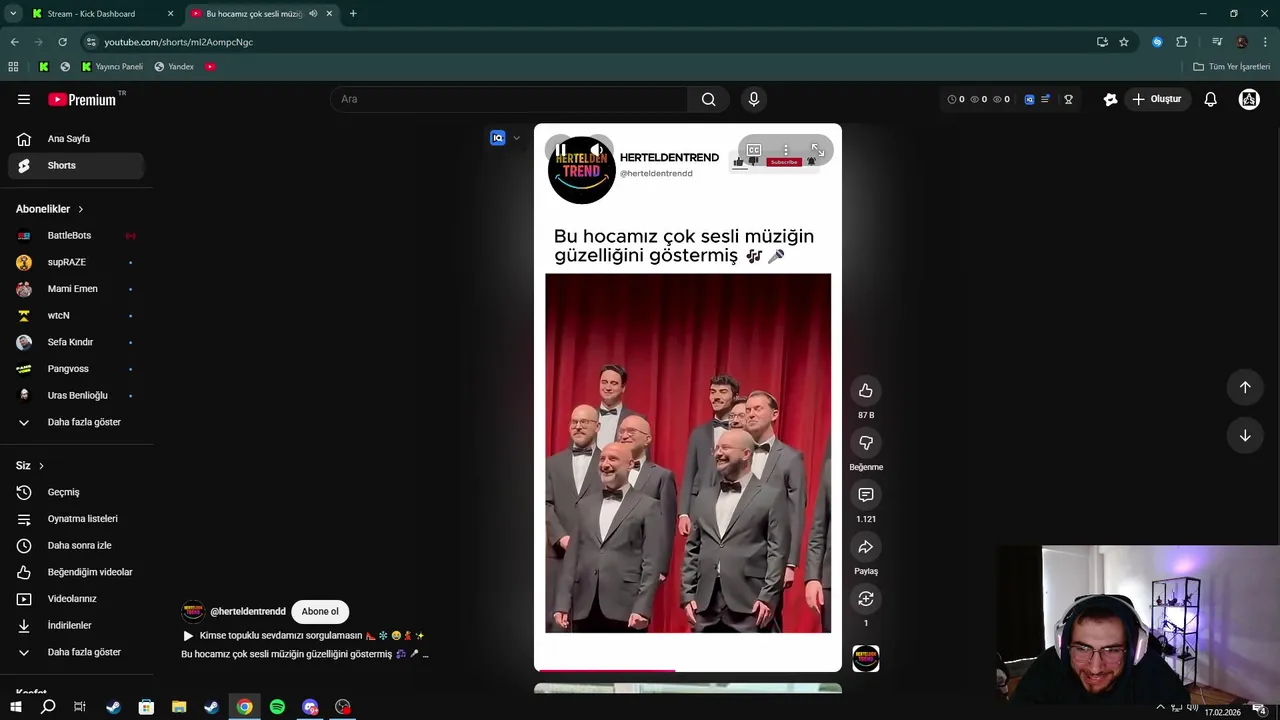Open the Yayıncı Paneli bookmark
Image resolution: width=1280 pixels, height=720 pixels.
coord(113,67)
